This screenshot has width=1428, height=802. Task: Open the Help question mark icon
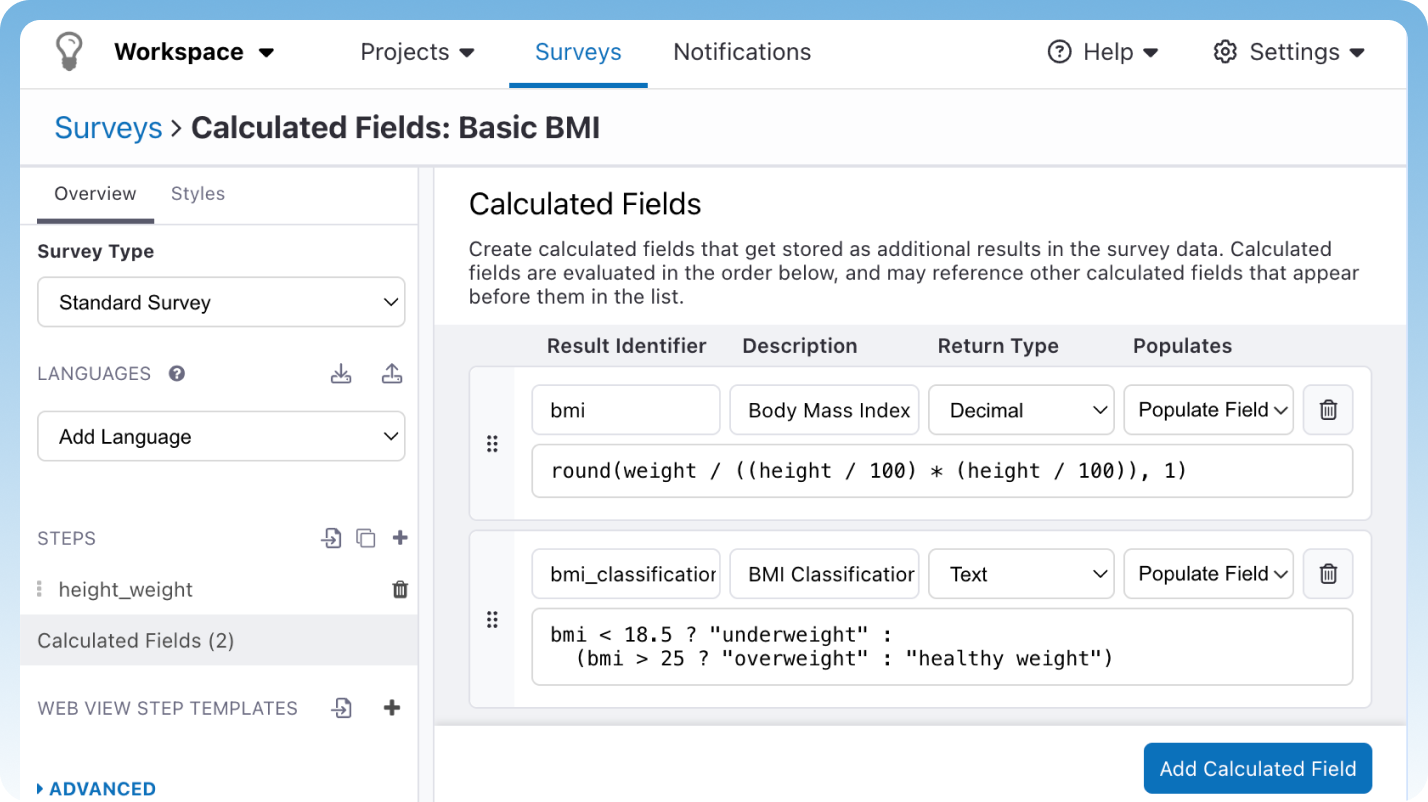pos(1058,51)
